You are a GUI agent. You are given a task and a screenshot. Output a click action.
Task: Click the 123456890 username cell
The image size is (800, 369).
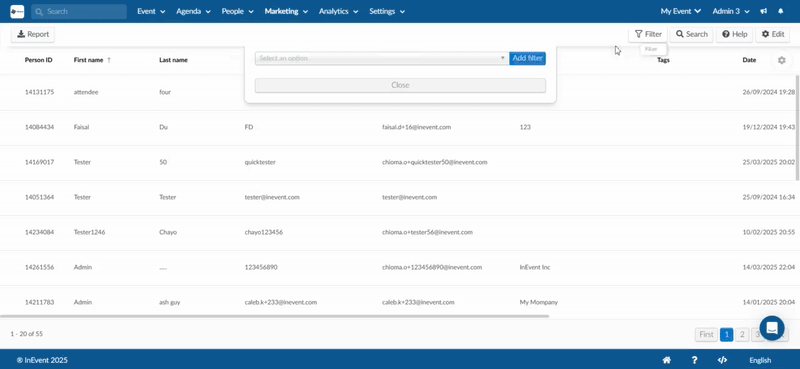pos(261,267)
